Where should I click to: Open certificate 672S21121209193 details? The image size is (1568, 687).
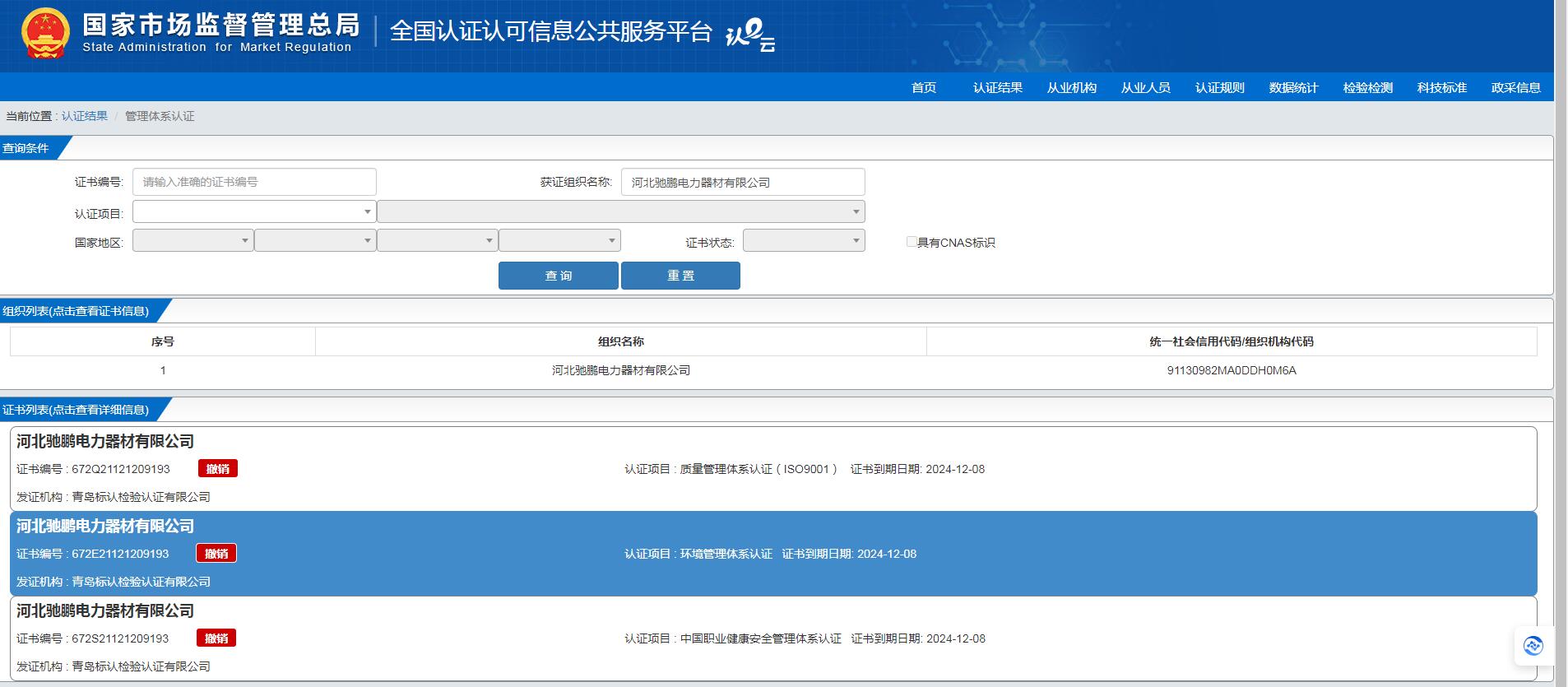coord(773,638)
